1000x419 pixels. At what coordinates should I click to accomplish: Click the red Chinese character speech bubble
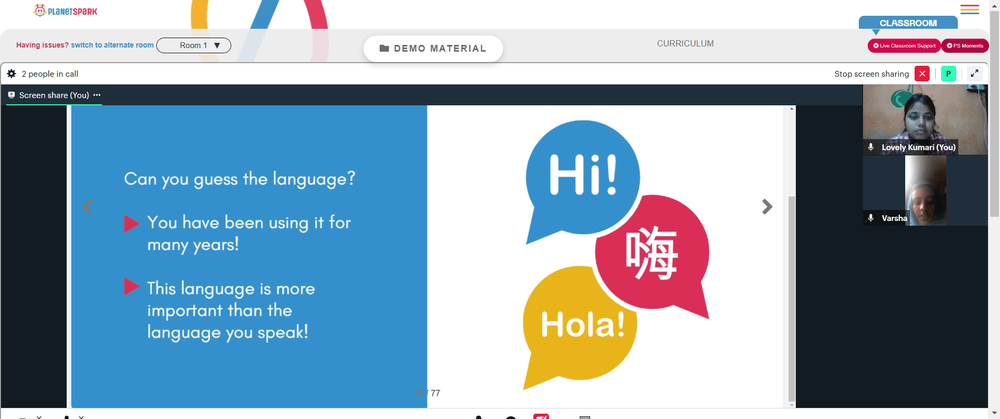652,257
